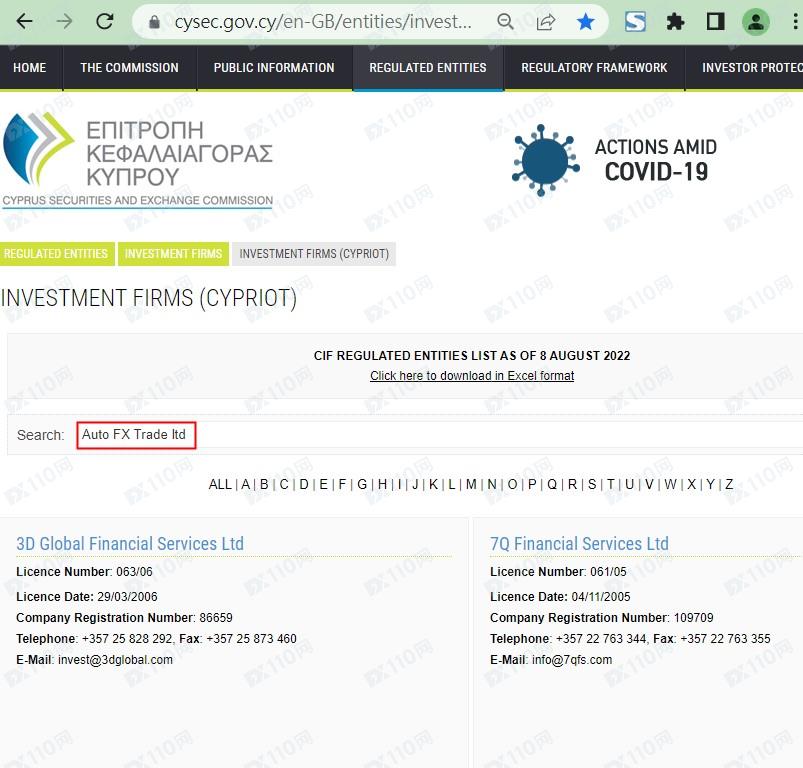Viewport: 803px width, 768px height.
Task: Select Company Registration Number 109709
Action: [x=602, y=618]
